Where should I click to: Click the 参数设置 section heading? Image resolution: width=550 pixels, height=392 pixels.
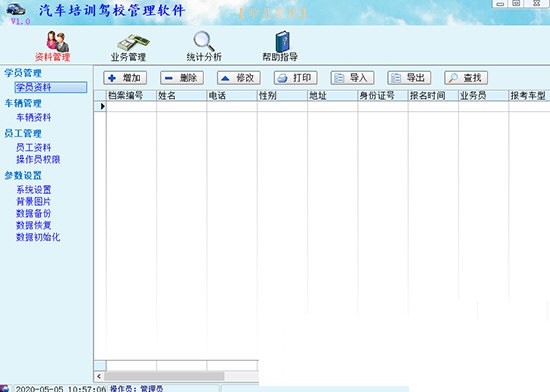pos(23,175)
